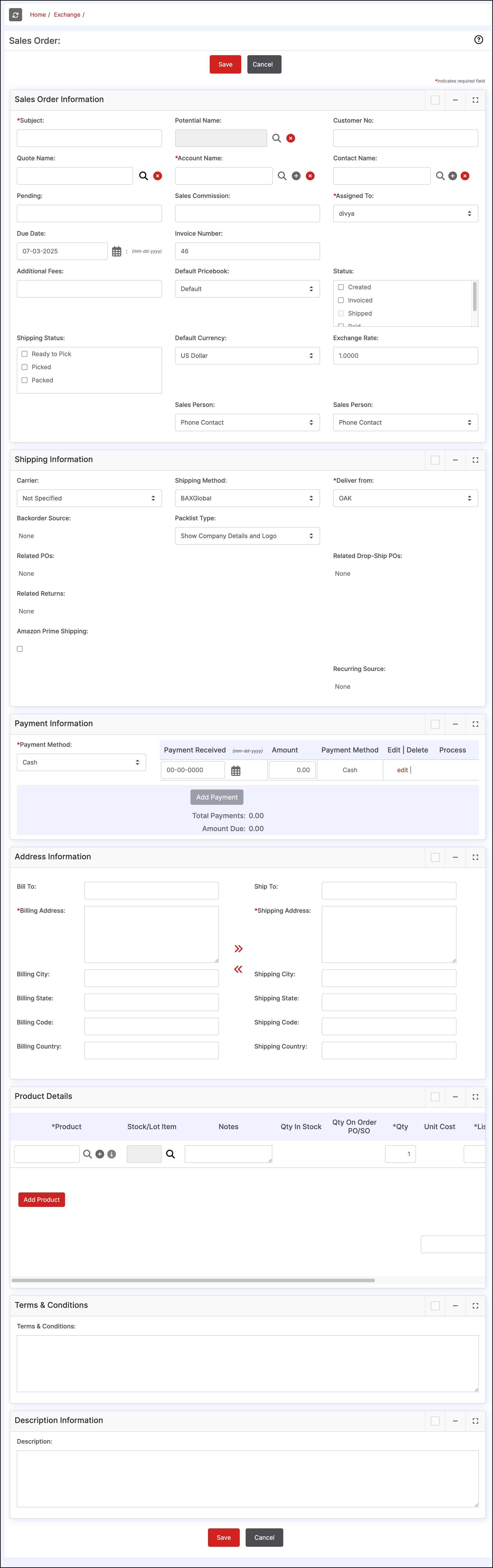Screen dimensions: 493x1568
Task: Open the Default Pricebook dropdown
Action: (247, 289)
